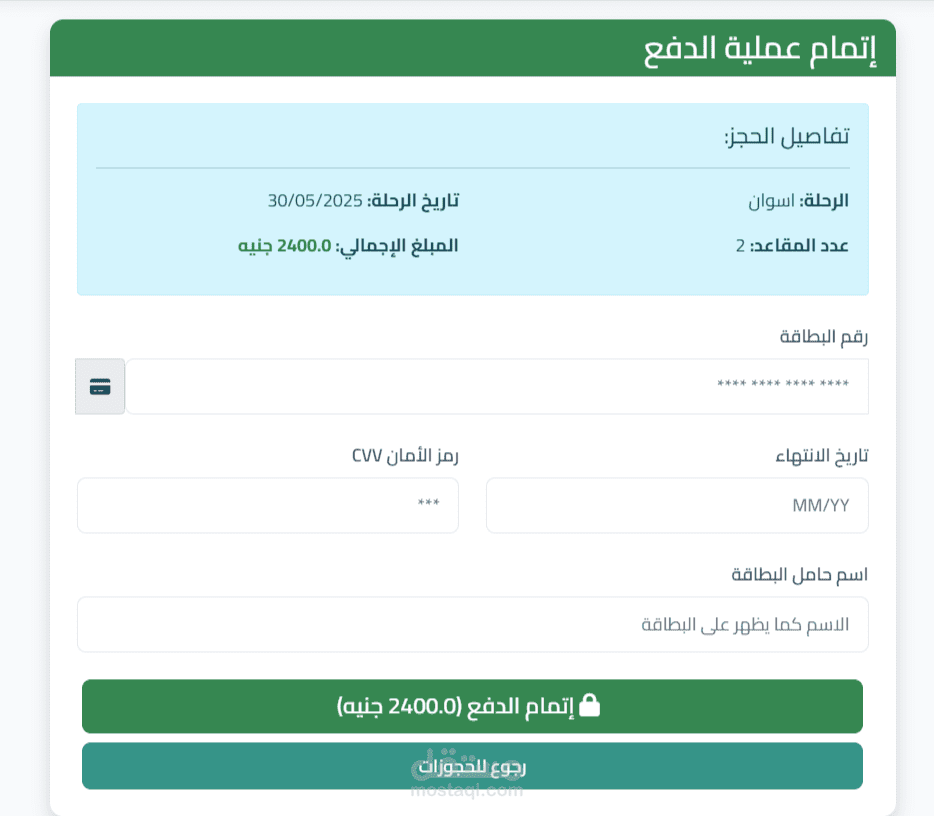This screenshot has height=816, width=934.
Task: Click the lock icon on payment button
Action: (590, 706)
